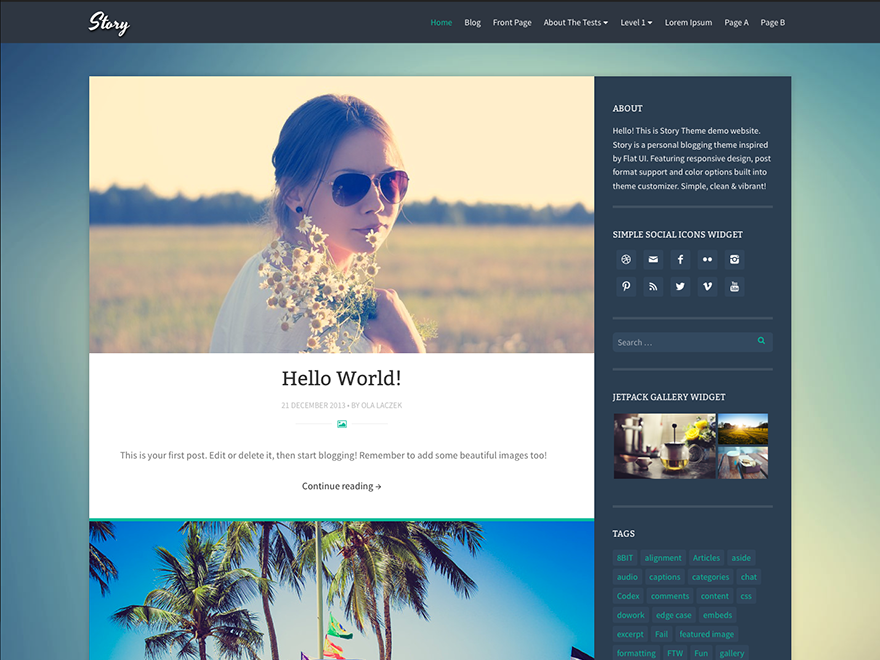The image size is (880, 660).
Task: Click the Continue reading link
Action: [x=341, y=486]
